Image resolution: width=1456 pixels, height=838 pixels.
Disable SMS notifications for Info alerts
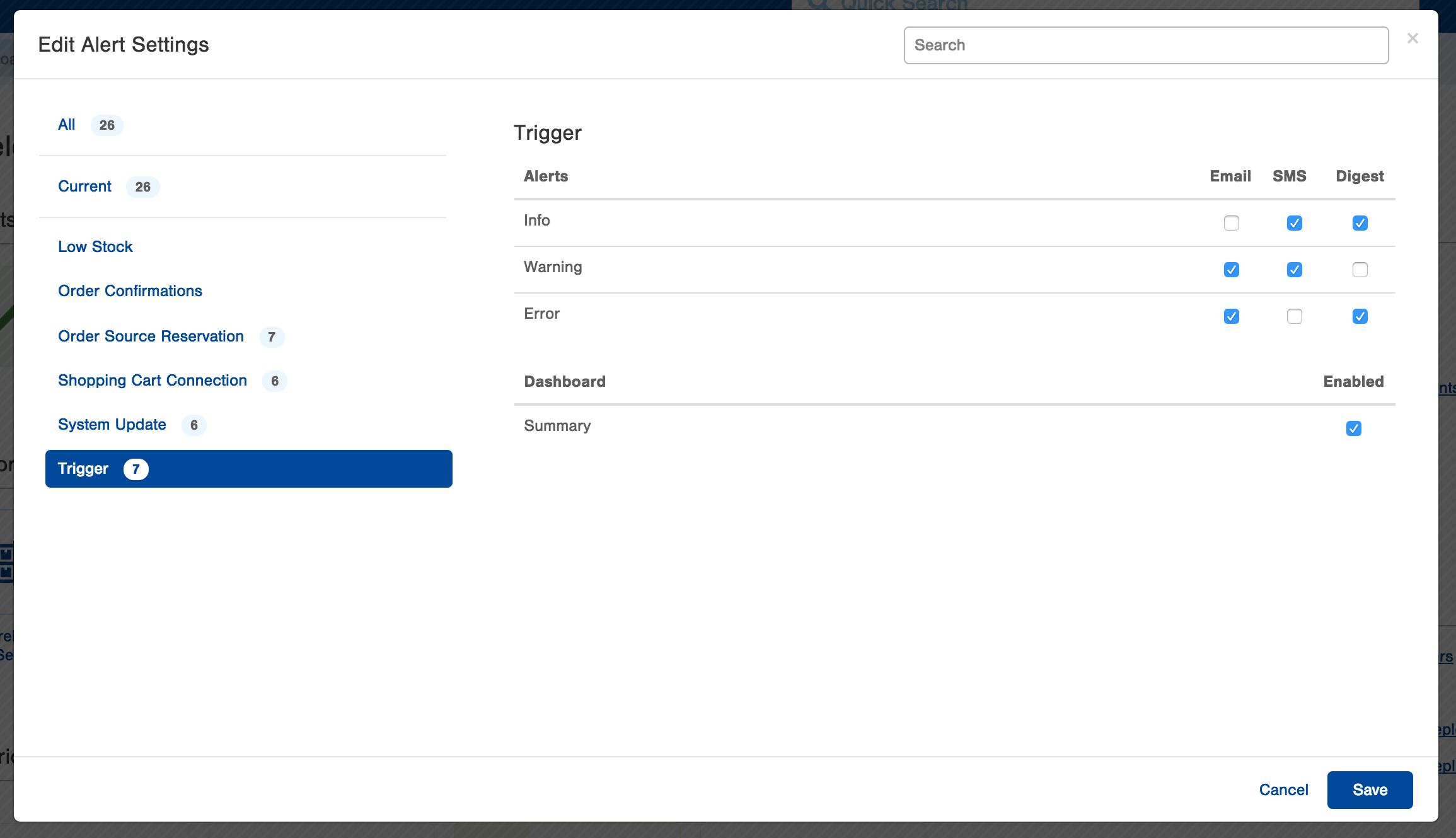pyautogui.click(x=1294, y=223)
